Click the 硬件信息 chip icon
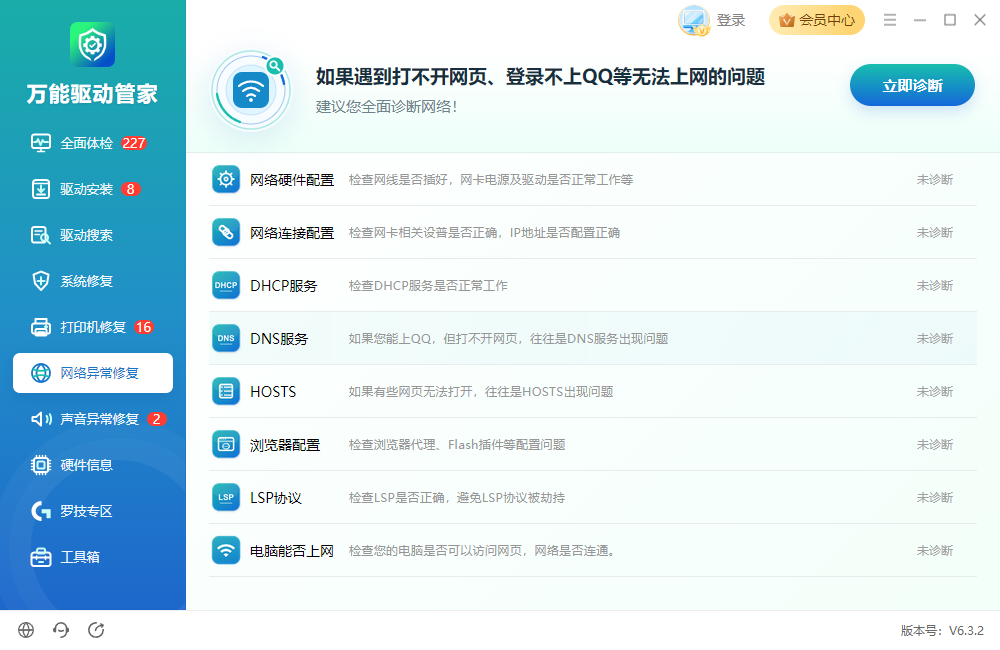 point(41,464)
